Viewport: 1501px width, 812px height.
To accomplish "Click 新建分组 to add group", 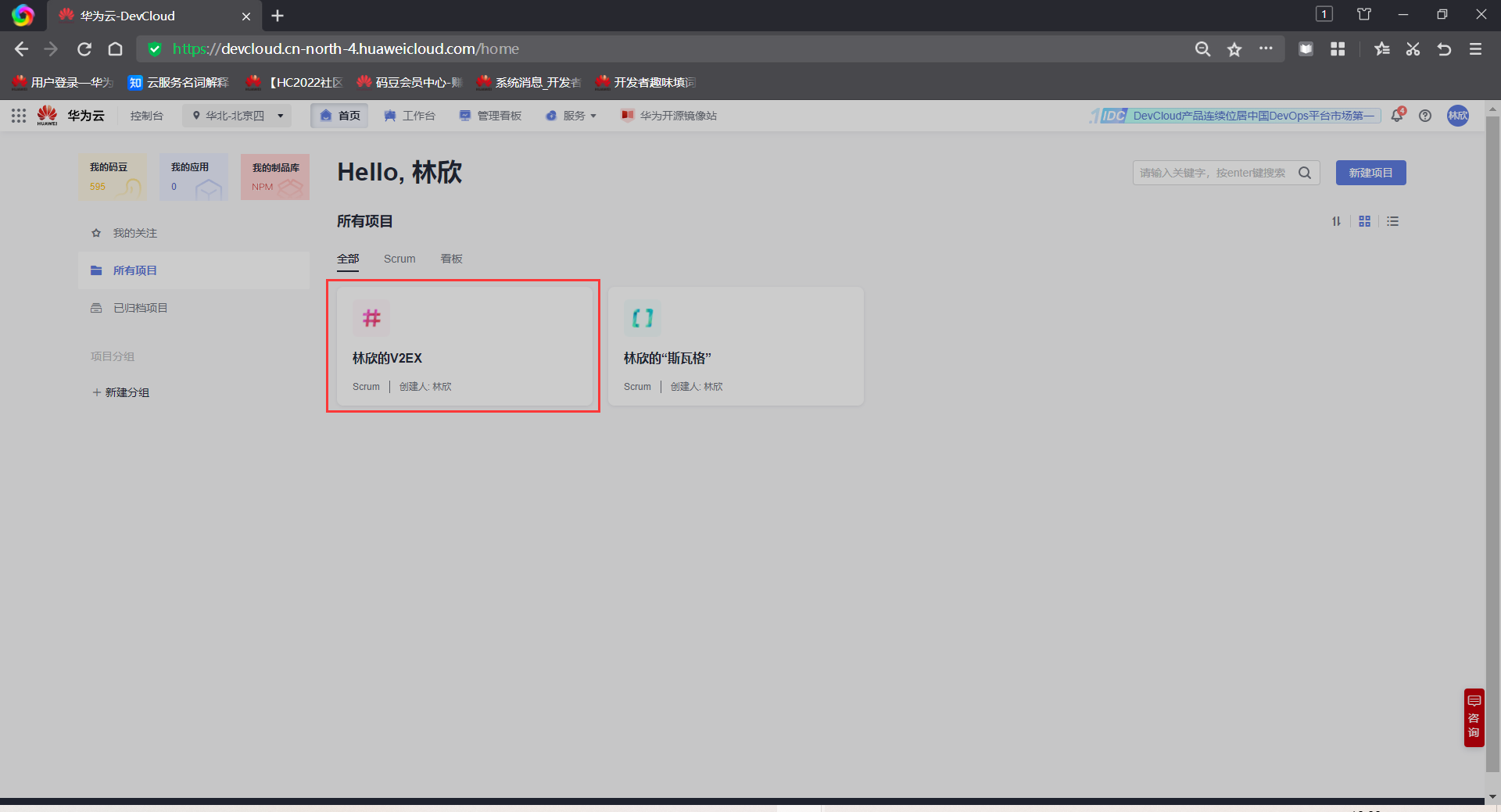I will click(121, 392).
